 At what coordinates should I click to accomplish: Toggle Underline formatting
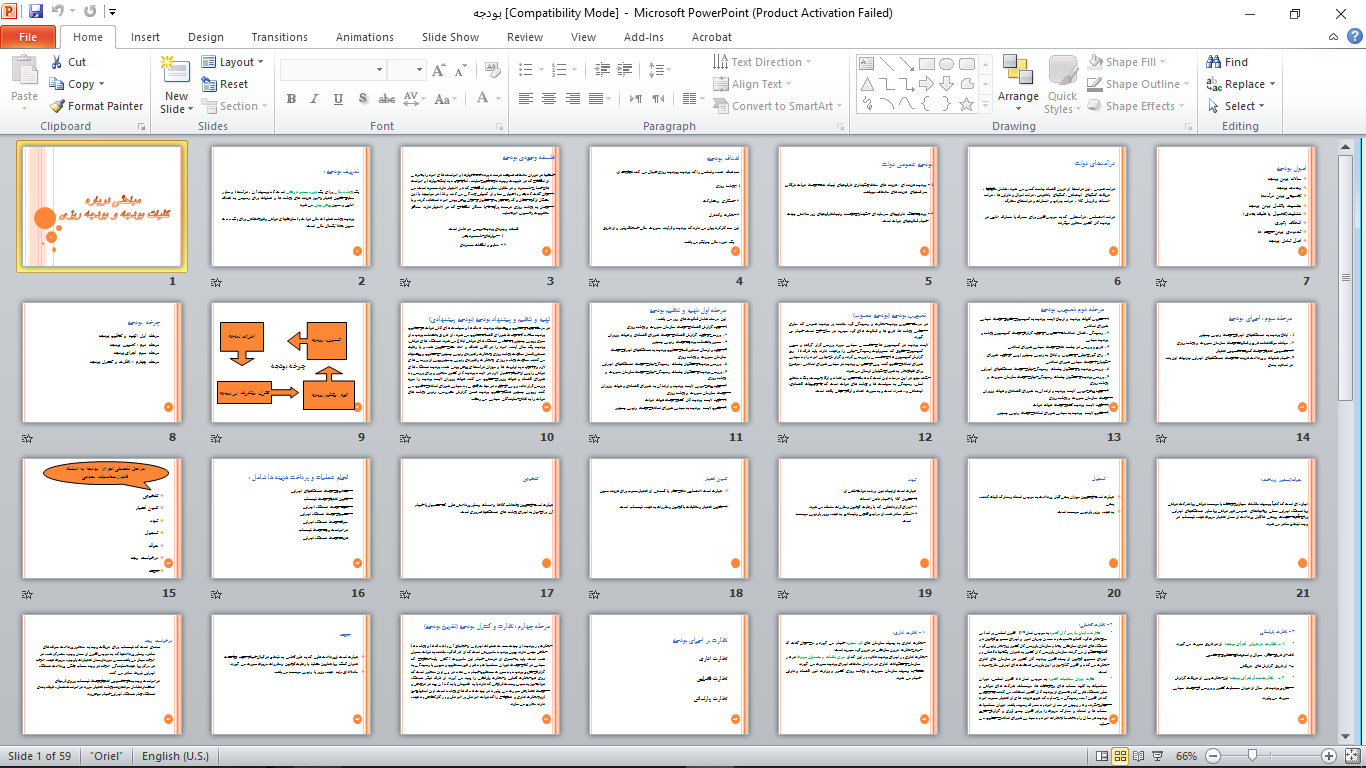tap(338, 99)
